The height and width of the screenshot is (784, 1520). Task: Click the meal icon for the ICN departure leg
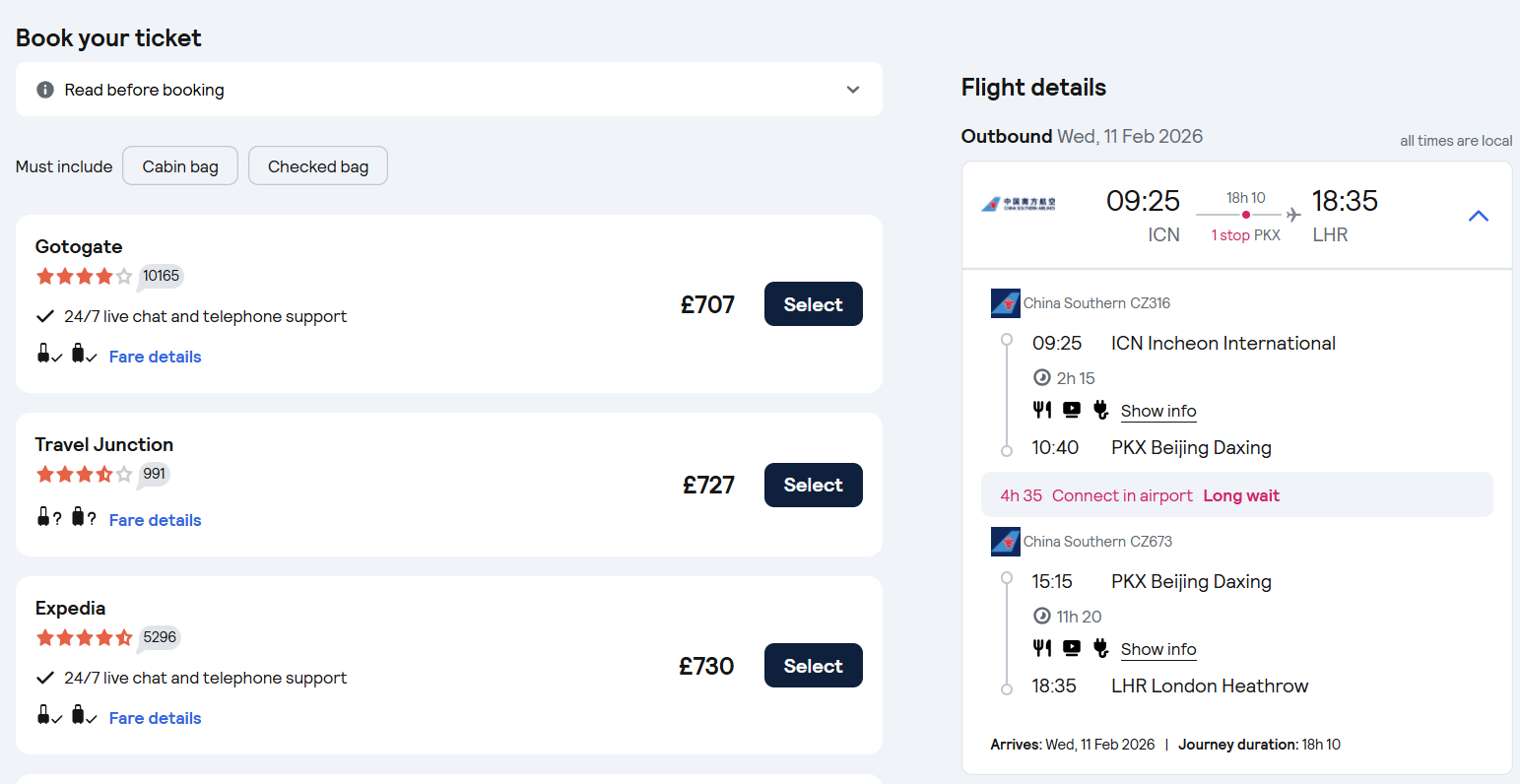click(x=1041, y=410)
